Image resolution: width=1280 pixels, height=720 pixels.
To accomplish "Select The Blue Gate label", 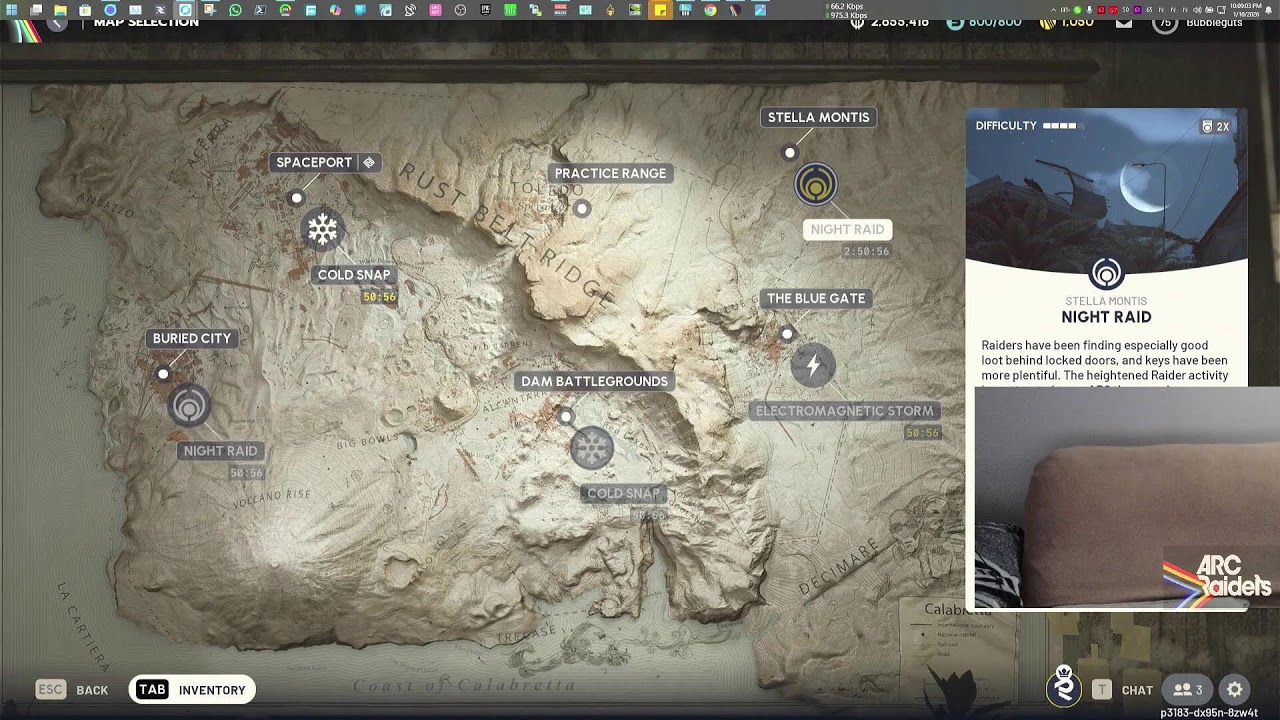I will (816, 298).
